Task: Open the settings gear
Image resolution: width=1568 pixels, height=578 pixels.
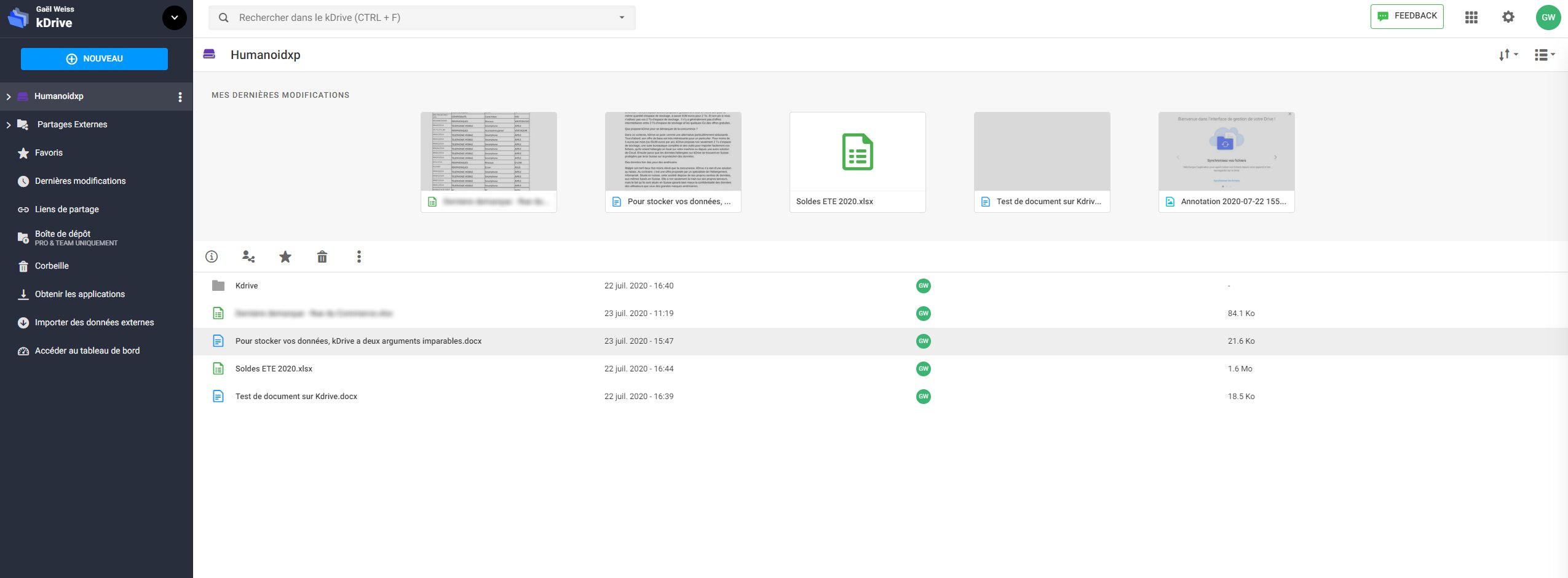Action: pos(1508,17)
